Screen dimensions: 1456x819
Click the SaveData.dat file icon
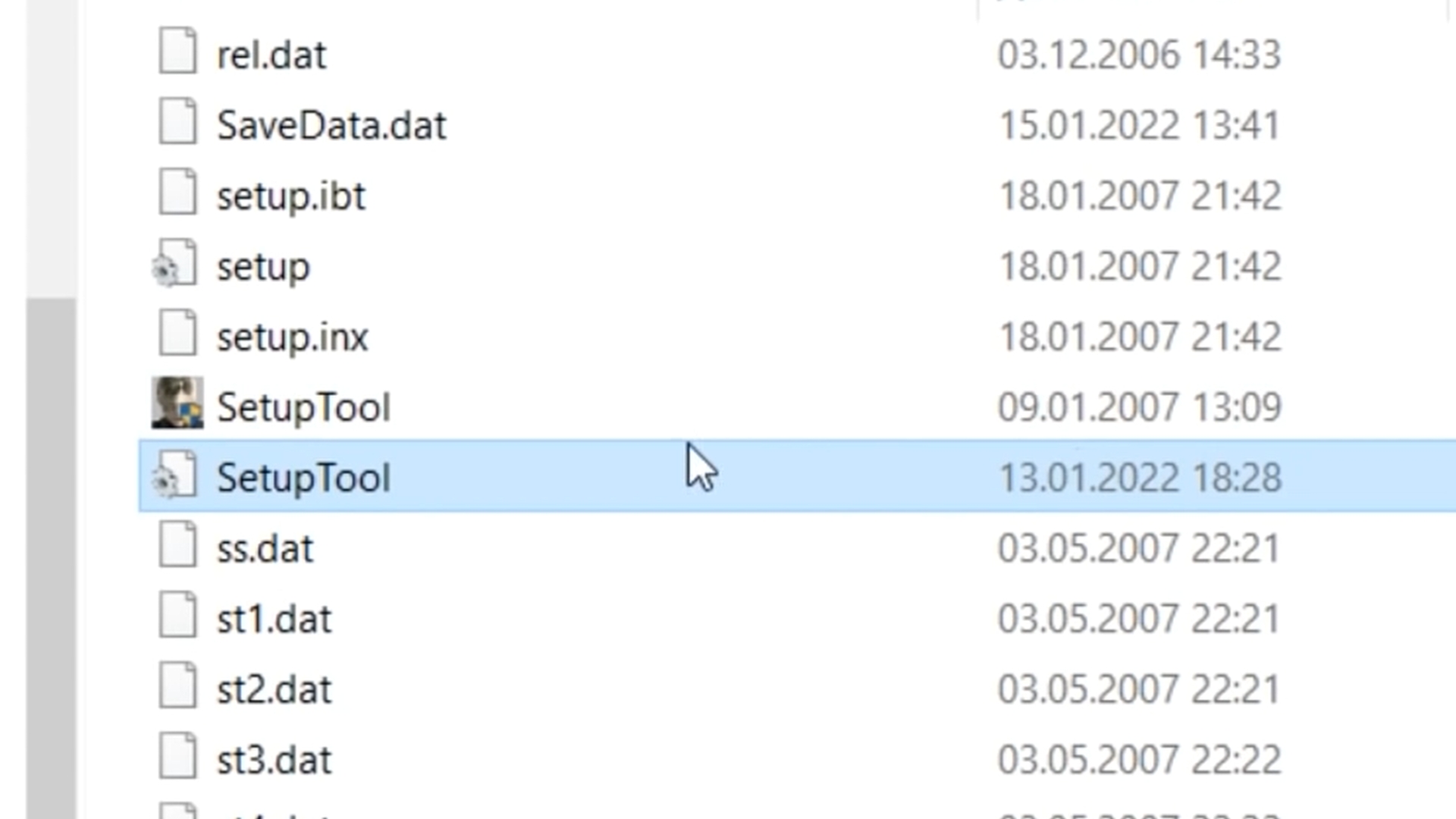(x=177, y=122)
